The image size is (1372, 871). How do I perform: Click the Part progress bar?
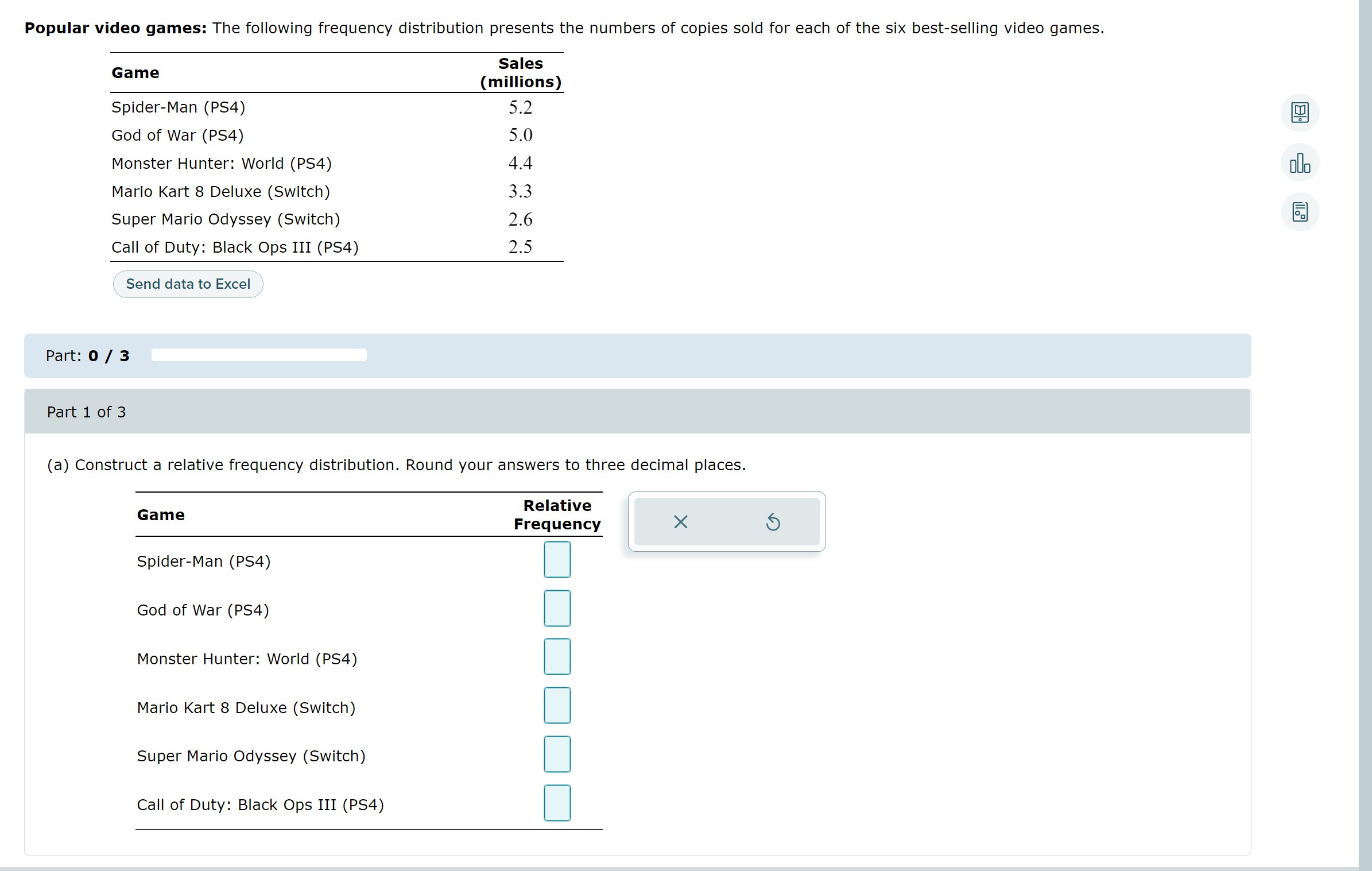(258, 355)
